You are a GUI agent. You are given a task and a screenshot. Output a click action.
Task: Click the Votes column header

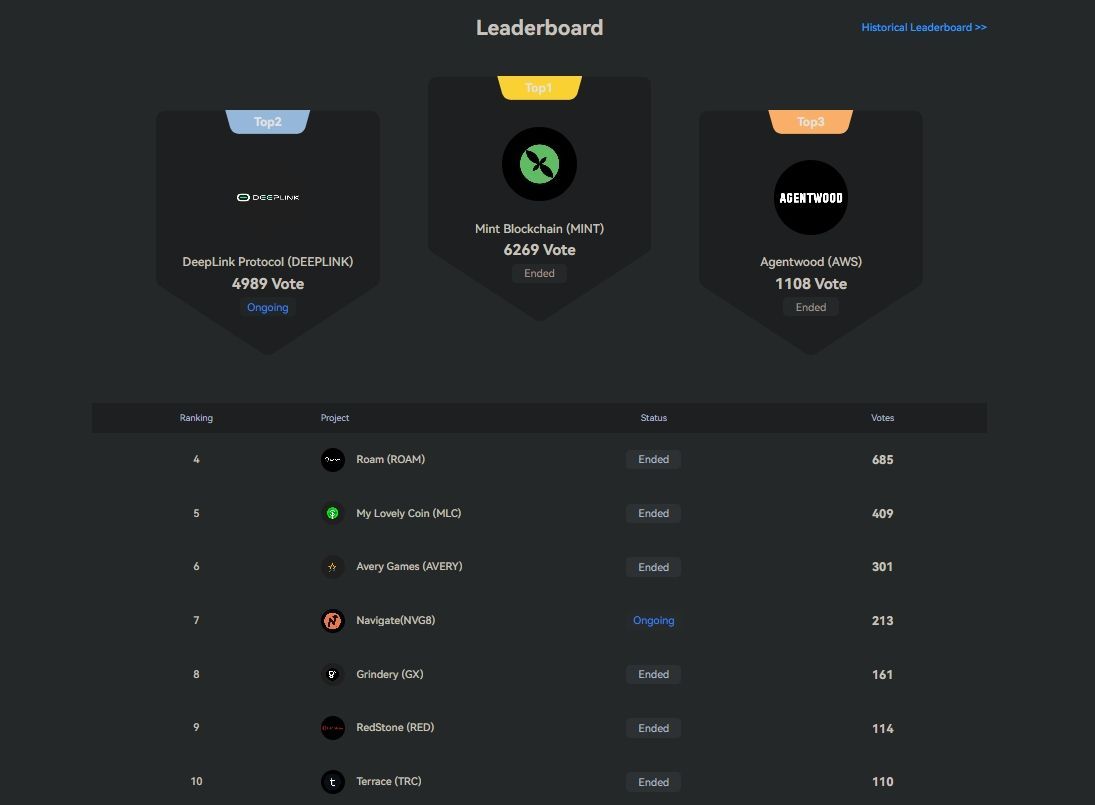click(x=883, y=418)
